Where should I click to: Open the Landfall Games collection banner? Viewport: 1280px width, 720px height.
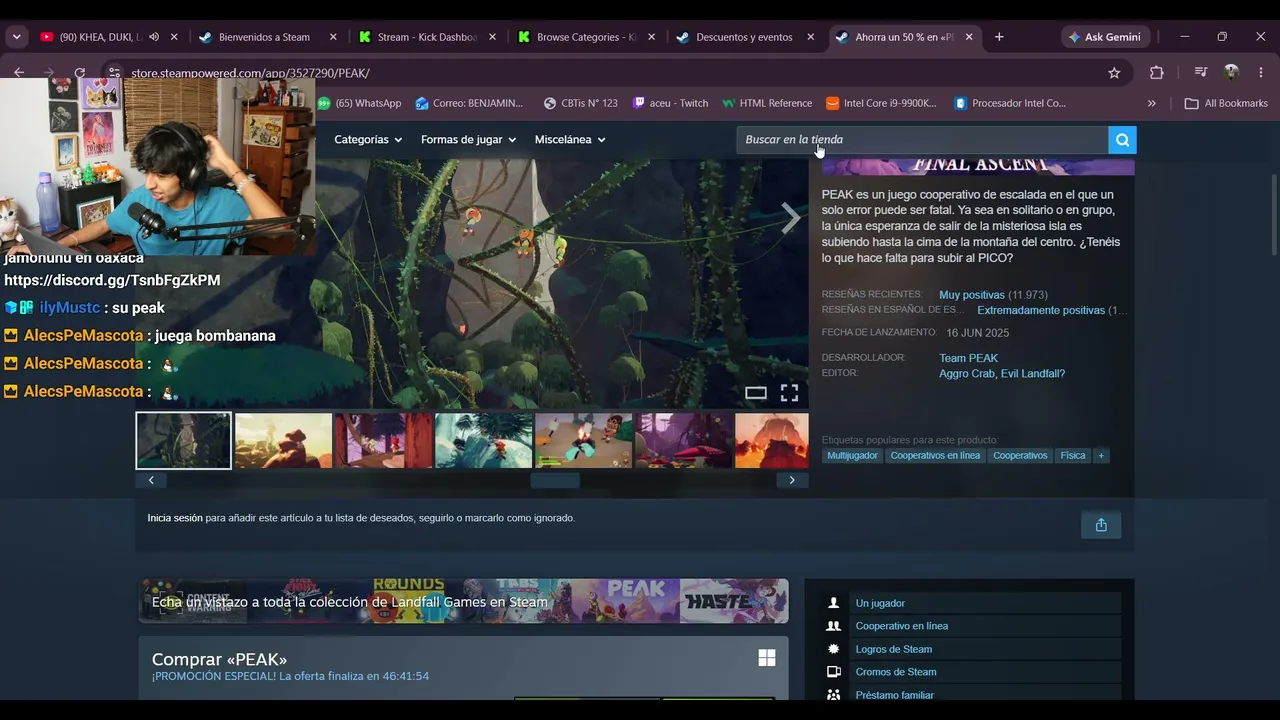pos(463,601)
